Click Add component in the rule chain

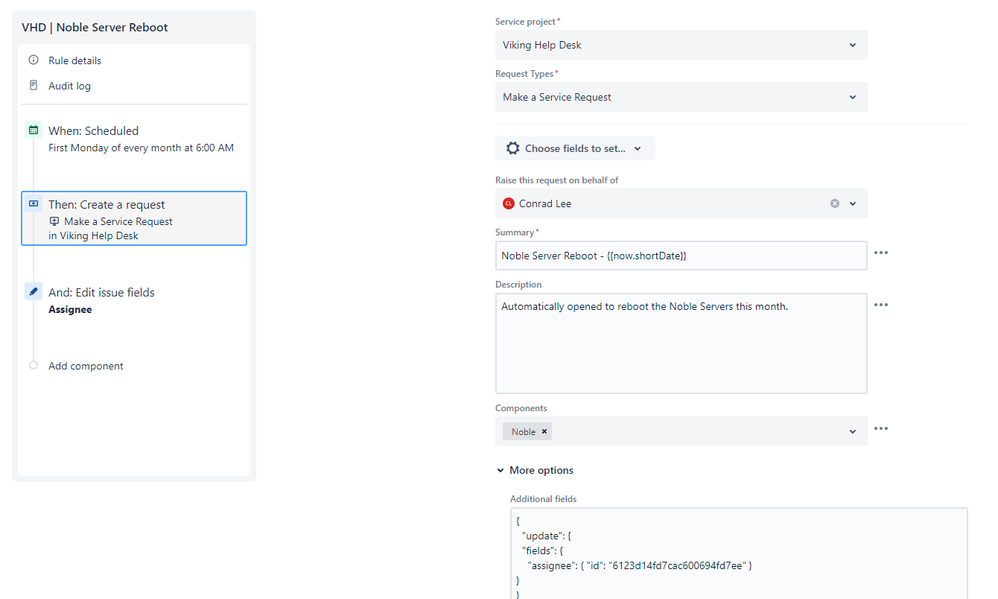coord(85,366)
